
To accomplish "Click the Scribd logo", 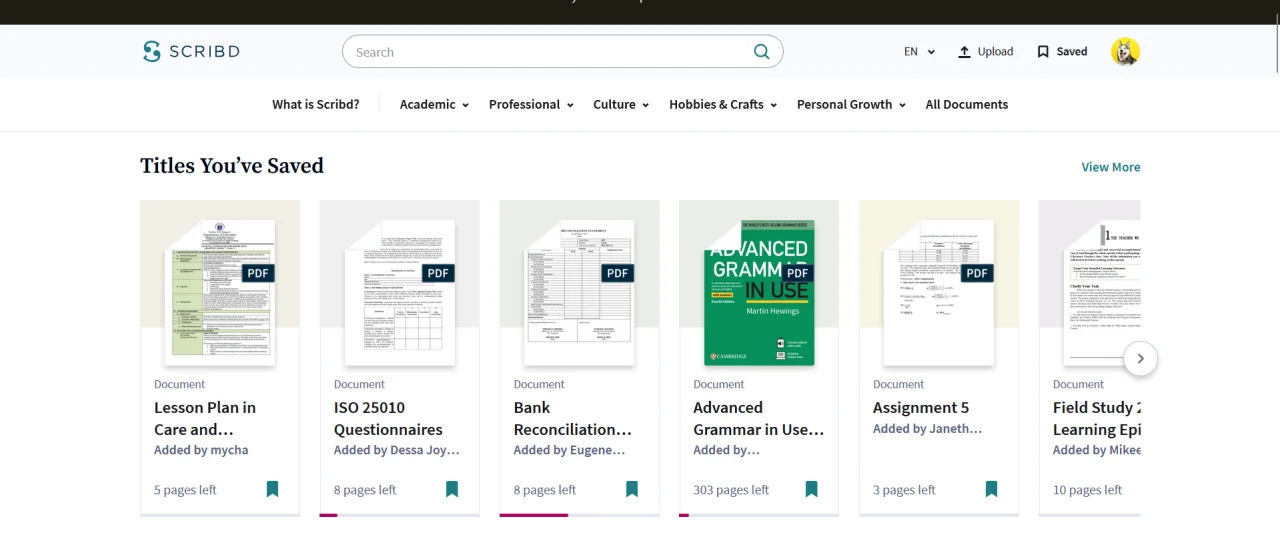I will [x=191, y=52].
